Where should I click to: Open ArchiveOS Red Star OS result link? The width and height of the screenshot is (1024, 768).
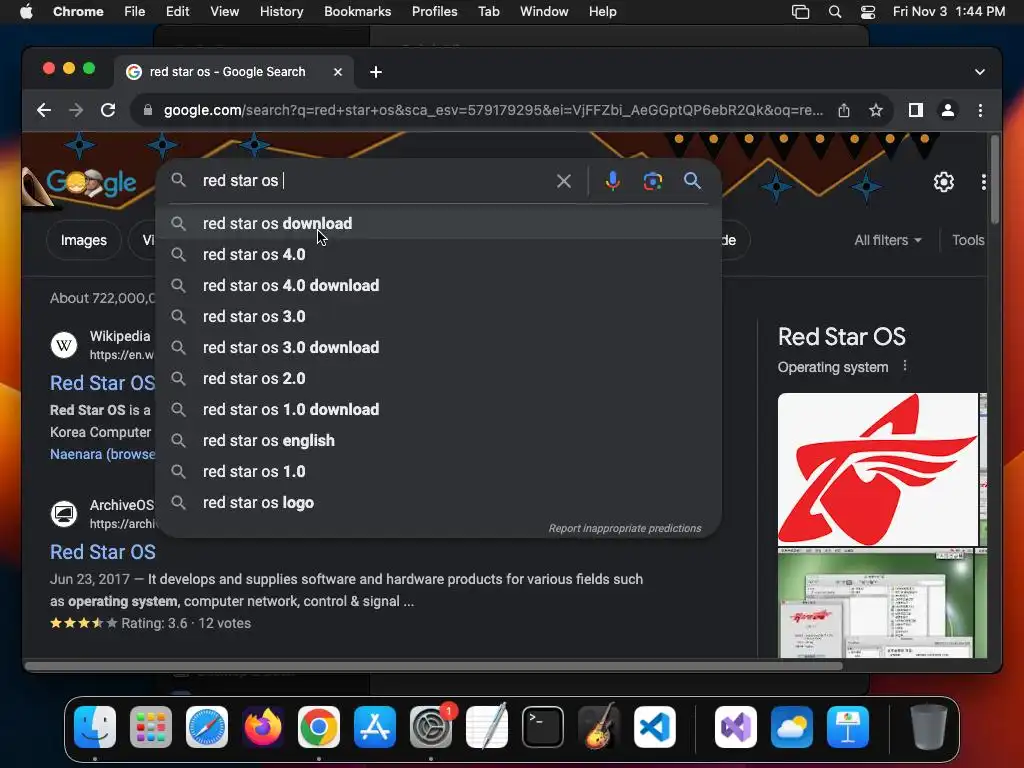(x=103, y=552)
